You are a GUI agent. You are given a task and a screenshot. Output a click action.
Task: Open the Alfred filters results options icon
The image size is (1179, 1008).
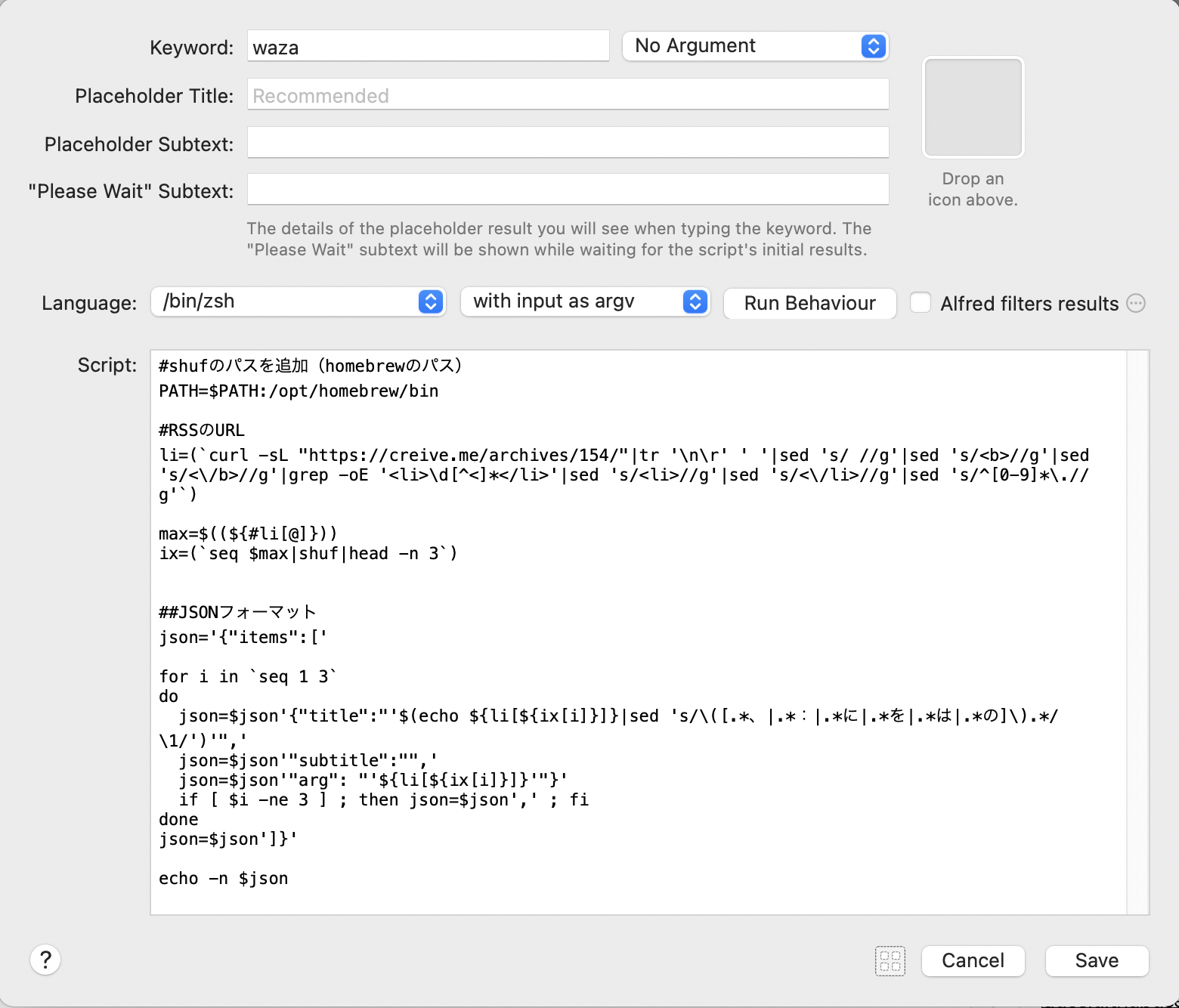[x=1136, y=303]
